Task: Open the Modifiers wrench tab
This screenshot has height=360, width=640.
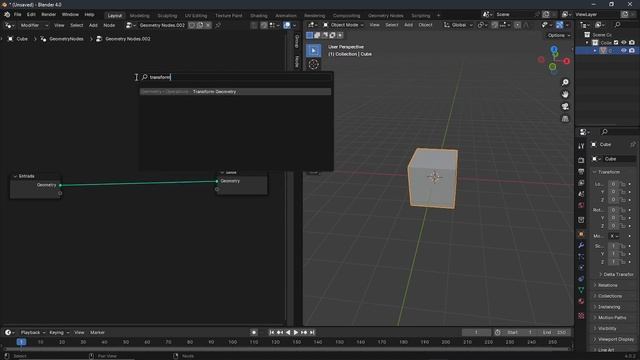Action: [x=581, y=245]
